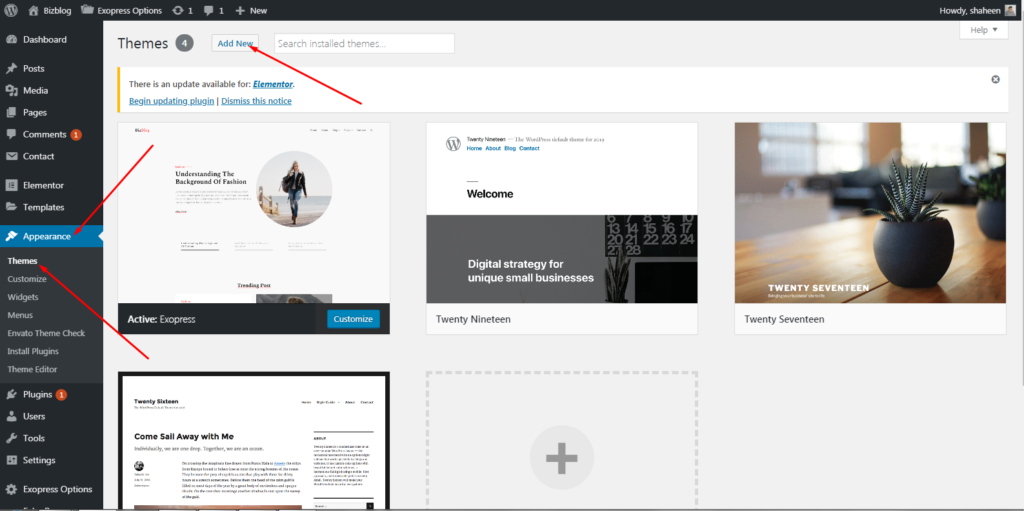
Task: Click the Twenty Nineteen theme name
Action: (473, 320)
